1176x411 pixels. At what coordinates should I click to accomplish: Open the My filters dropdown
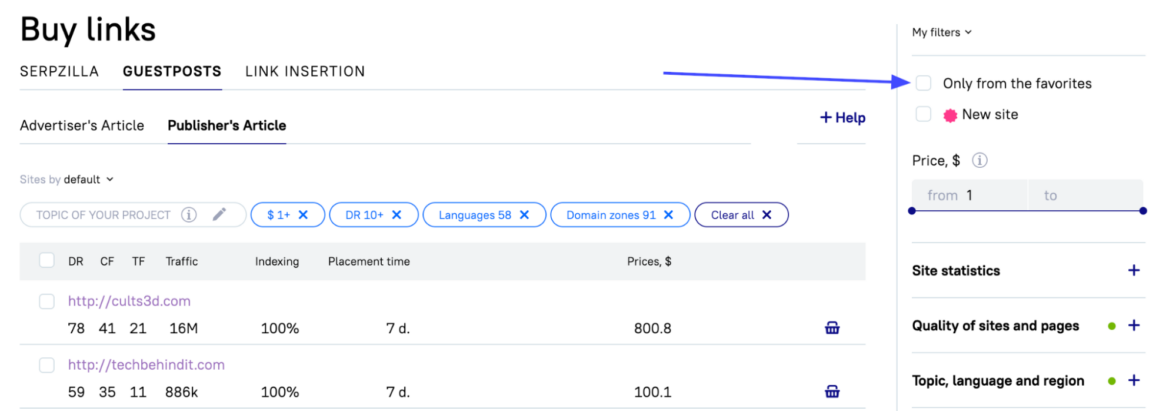(x=942, y=32)
